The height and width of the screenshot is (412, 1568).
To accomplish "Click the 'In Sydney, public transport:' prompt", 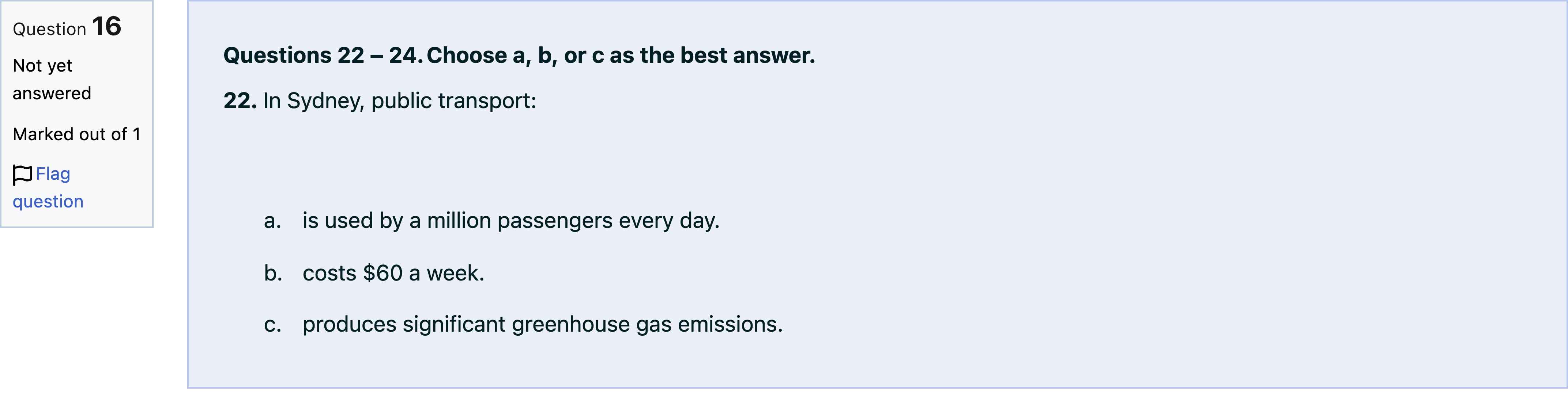I will coord(400,101).
